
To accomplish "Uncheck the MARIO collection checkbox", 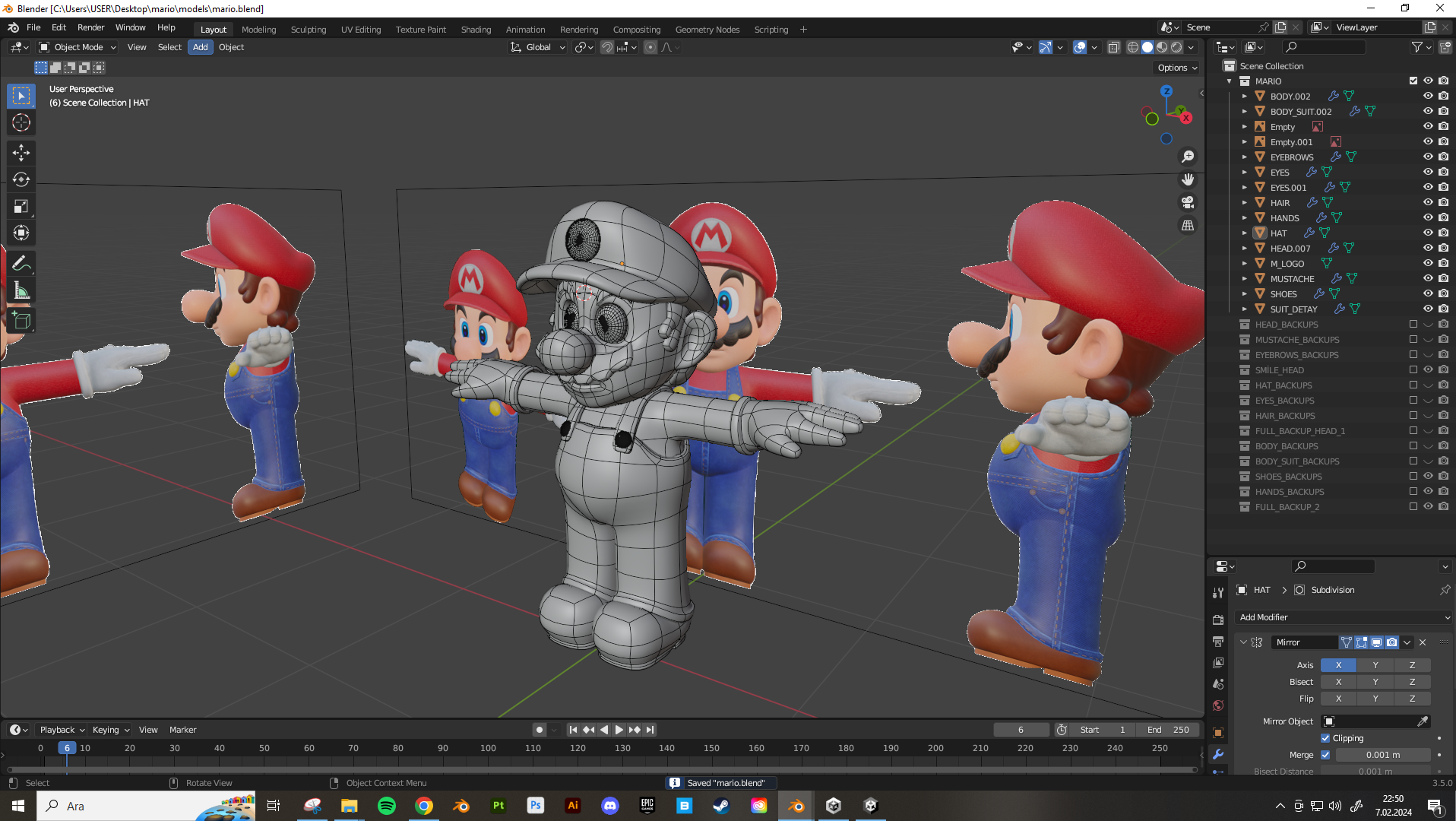I will (x=1413, y=81).
